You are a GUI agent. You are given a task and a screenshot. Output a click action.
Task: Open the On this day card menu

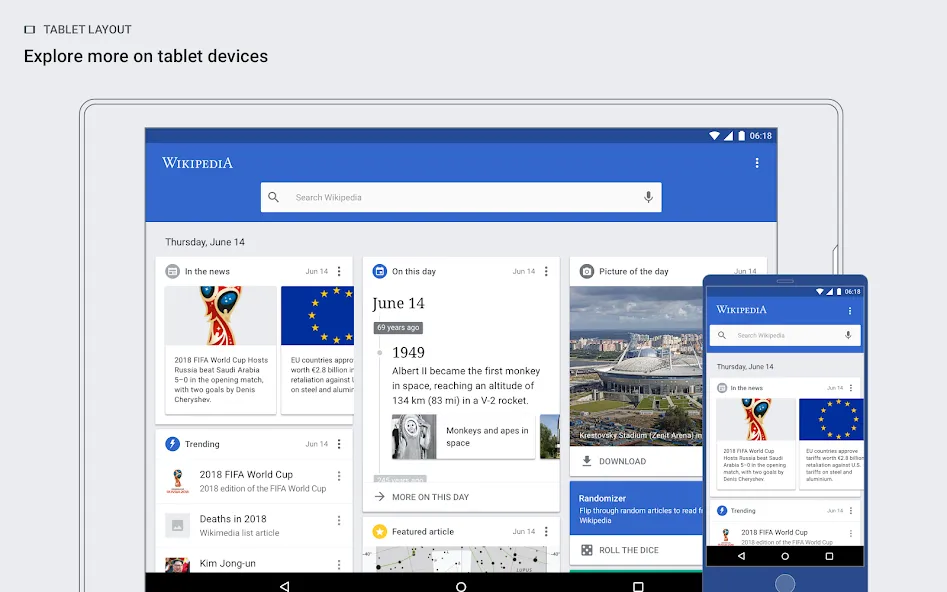click(x=546, y=271)
